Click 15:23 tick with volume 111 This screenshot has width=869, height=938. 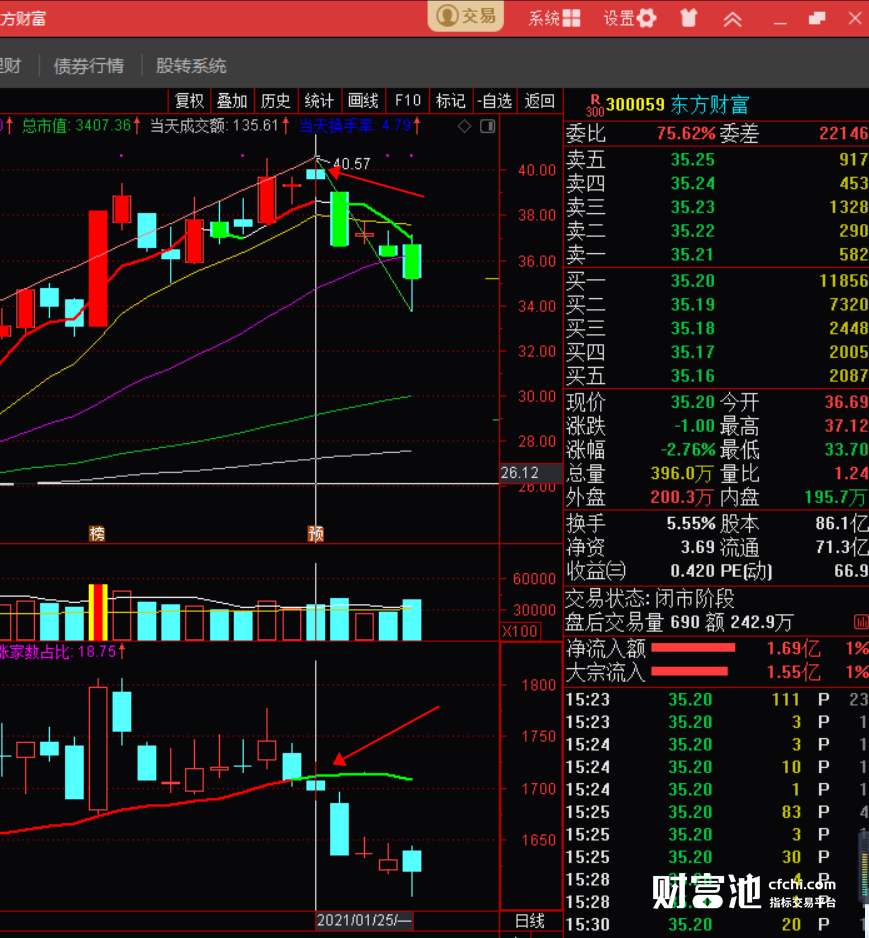(x=716, y=699)
